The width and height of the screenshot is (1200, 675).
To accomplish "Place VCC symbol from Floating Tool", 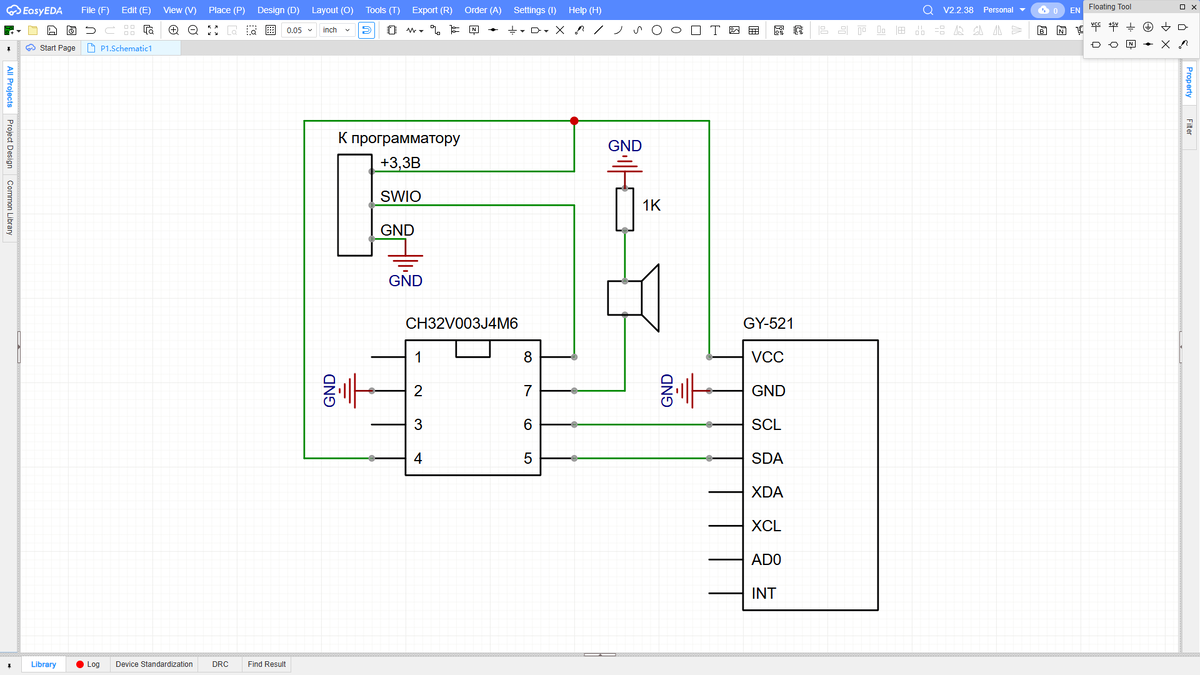I will (x=1096, y=26).
